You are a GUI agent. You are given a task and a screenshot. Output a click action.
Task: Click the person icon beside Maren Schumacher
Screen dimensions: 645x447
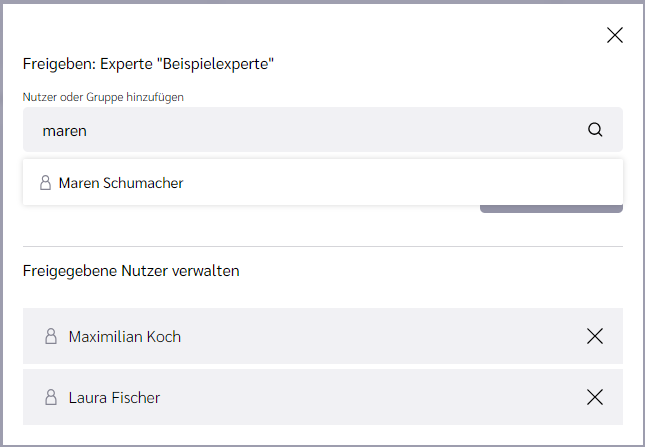45,183
